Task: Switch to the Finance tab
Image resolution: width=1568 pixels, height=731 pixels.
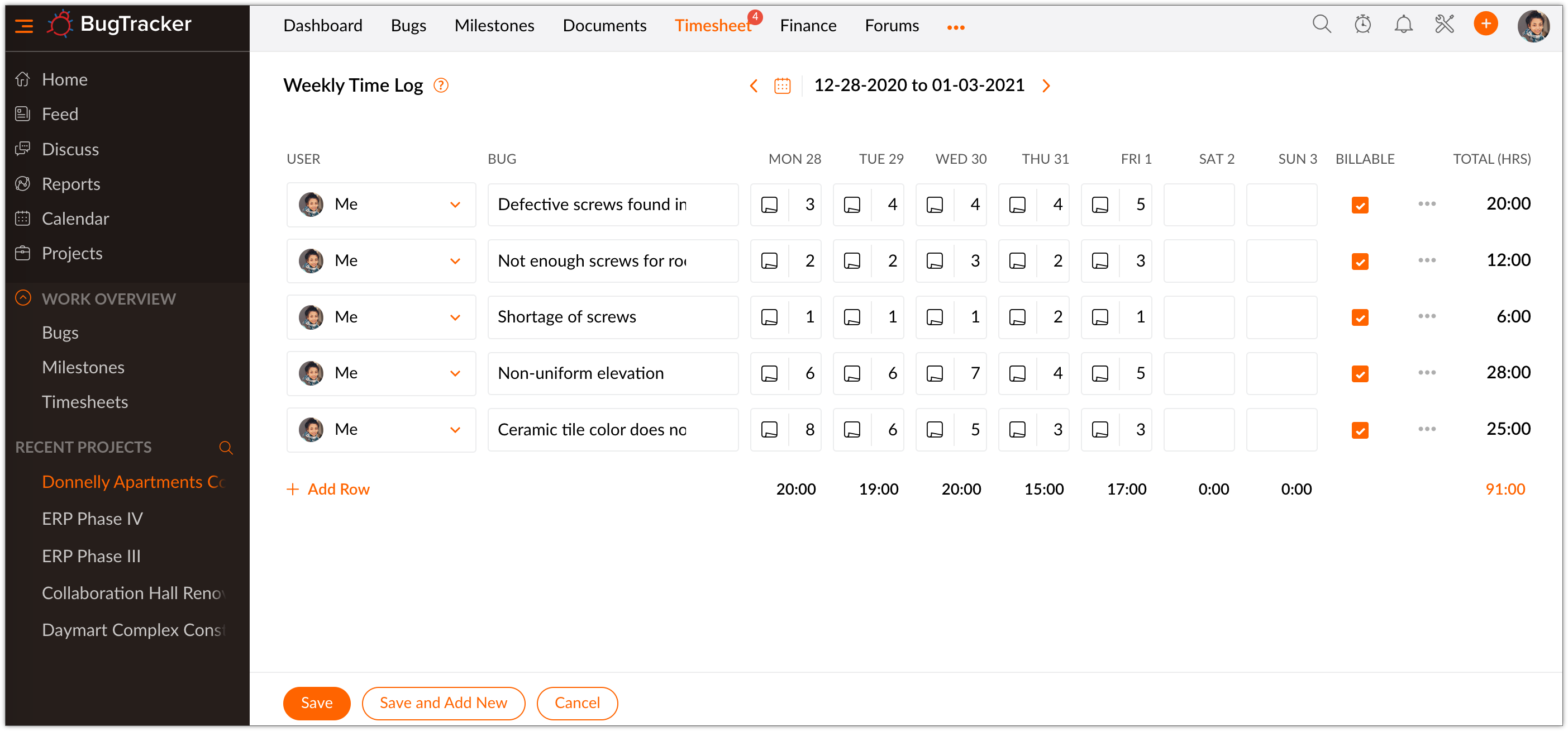Action: (808, 26)
